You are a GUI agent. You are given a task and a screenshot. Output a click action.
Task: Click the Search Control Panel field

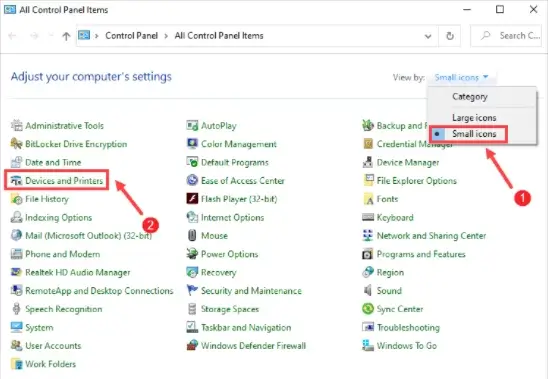coord(506,36)
